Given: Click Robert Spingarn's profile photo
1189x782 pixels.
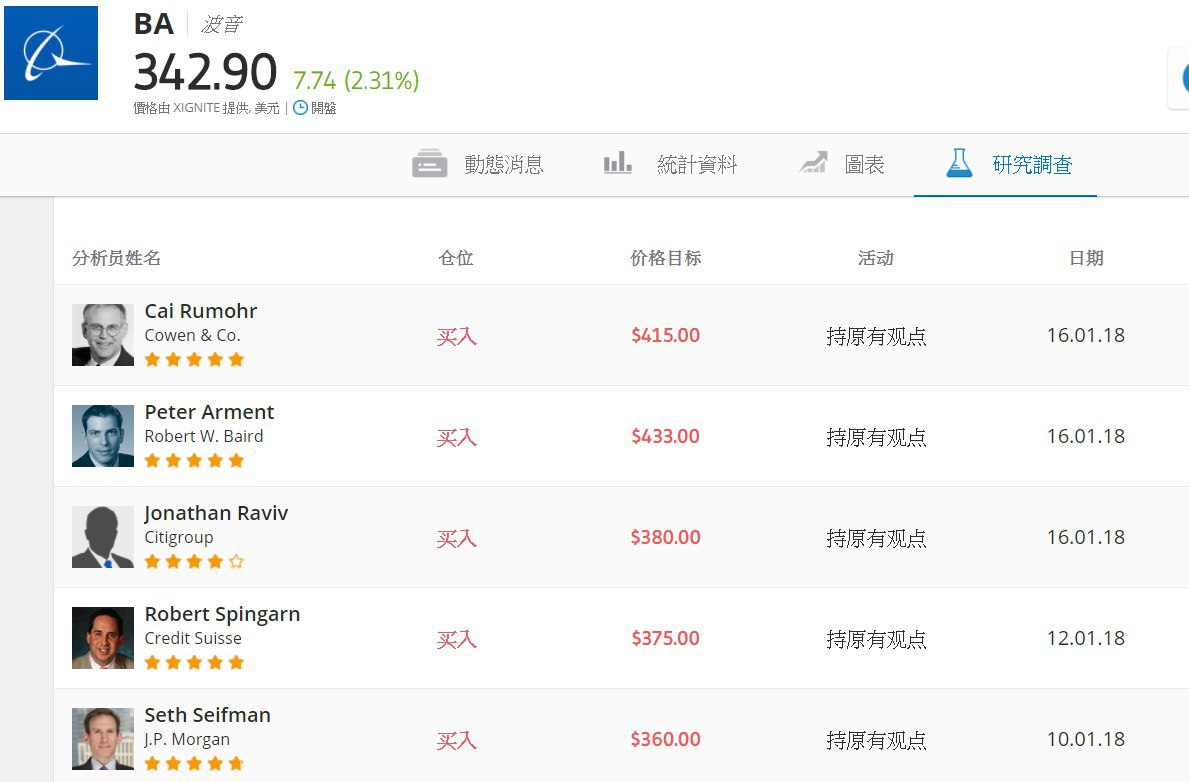Looking at the screenshot, I should tap(103, 638).
